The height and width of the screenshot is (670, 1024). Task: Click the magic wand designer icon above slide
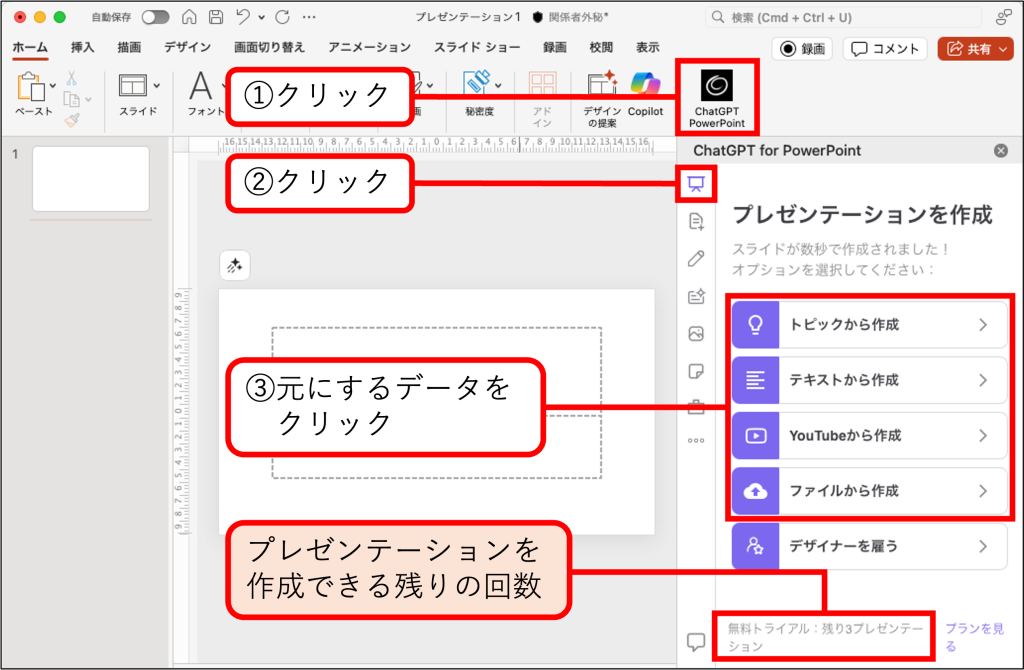click(x=235, y=265)
